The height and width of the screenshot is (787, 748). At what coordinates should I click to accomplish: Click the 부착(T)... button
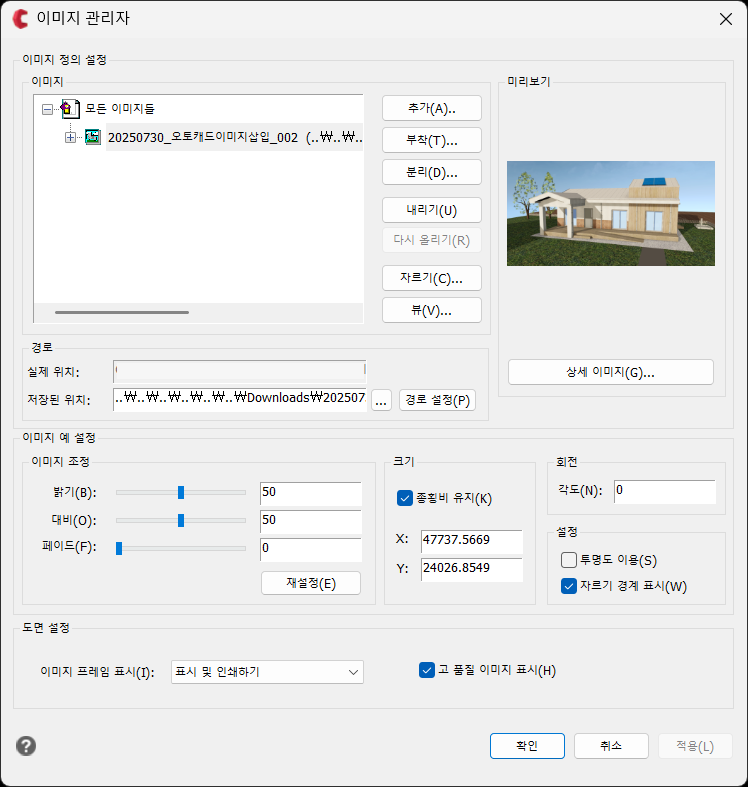[x=432, y=140]
